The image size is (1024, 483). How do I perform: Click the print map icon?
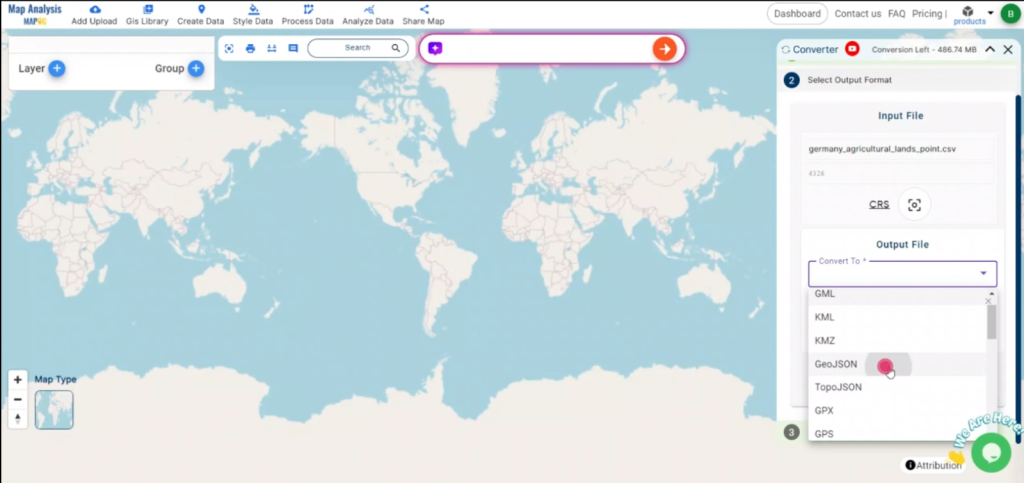coord(250,48)
